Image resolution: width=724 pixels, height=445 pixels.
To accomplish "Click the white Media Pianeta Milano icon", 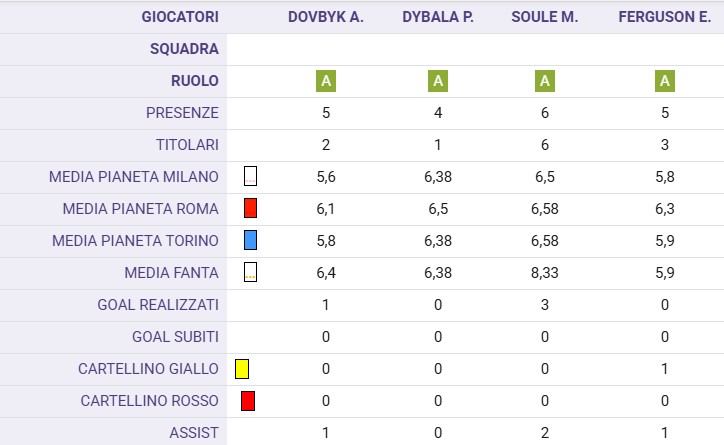I will tap(250, 177).
